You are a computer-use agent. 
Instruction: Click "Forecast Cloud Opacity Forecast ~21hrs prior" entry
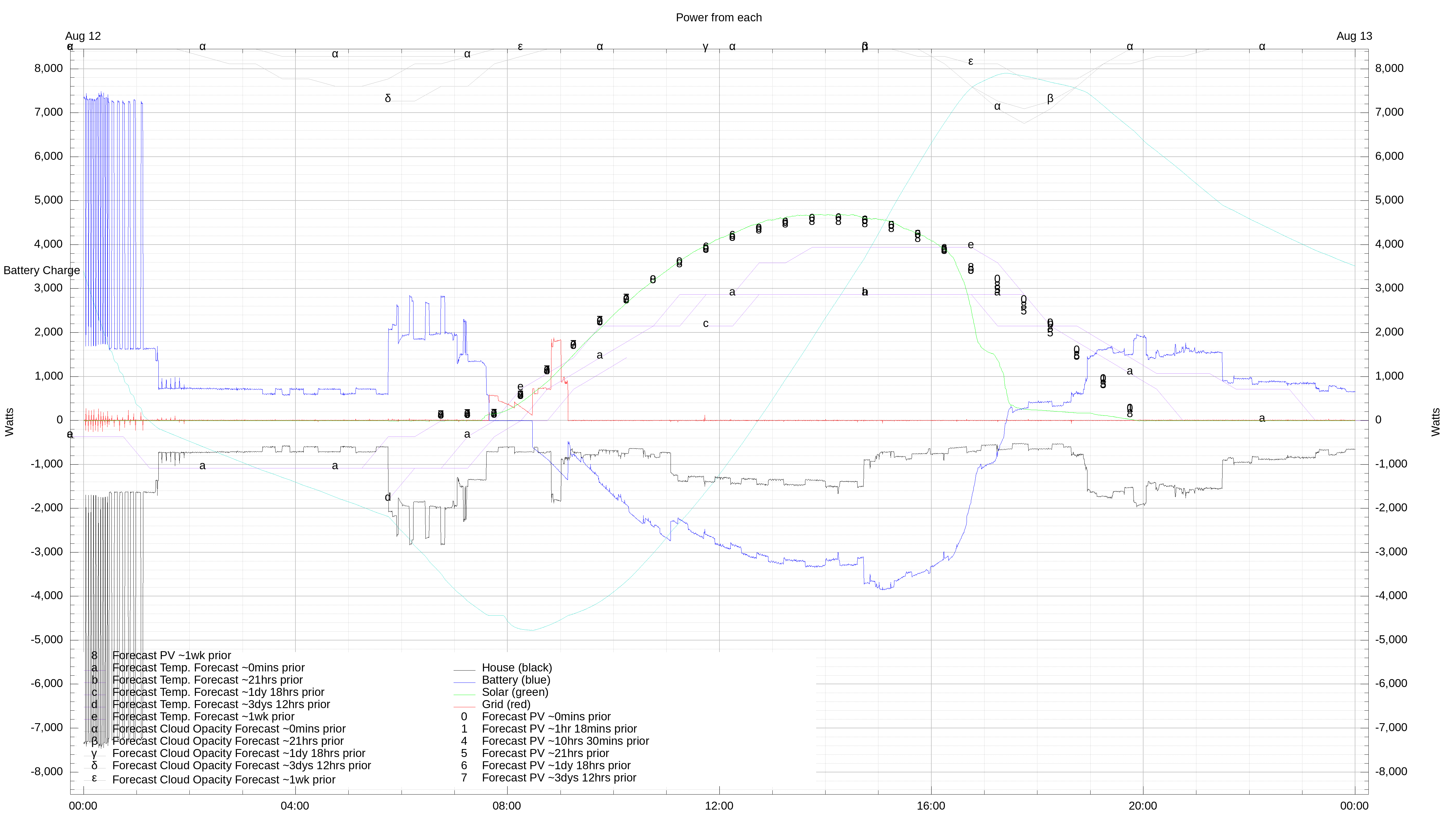(x=228, y=741)
